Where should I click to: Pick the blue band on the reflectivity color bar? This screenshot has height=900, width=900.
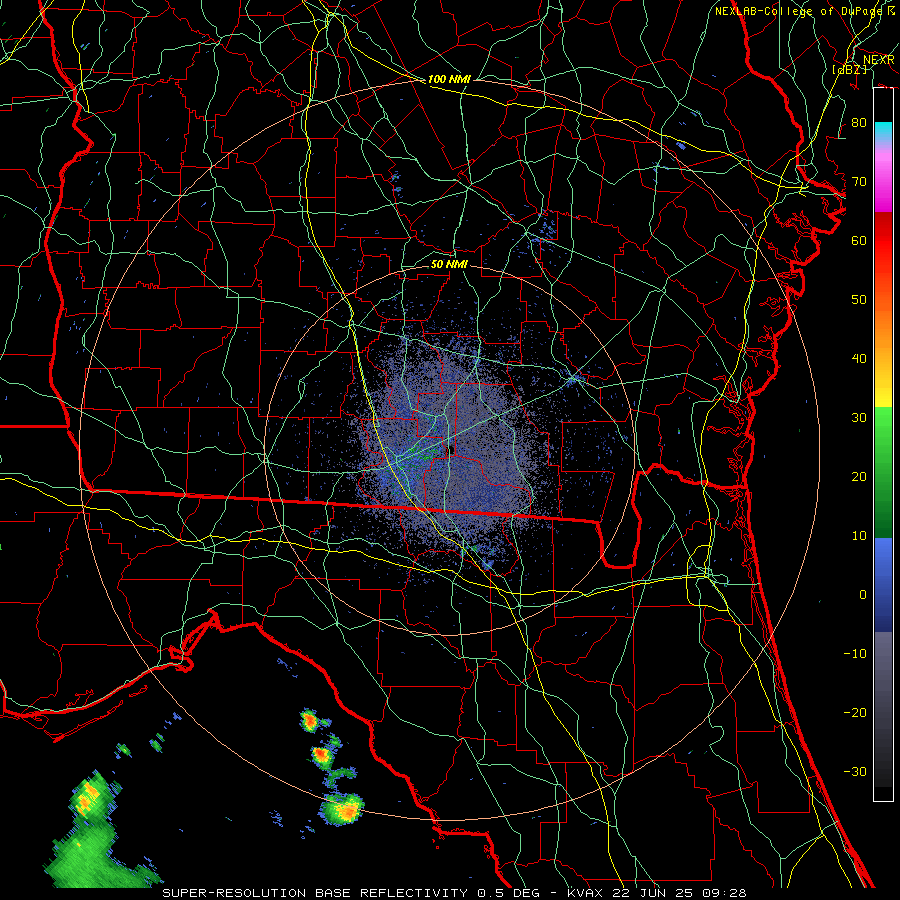[x=883, y=585]
